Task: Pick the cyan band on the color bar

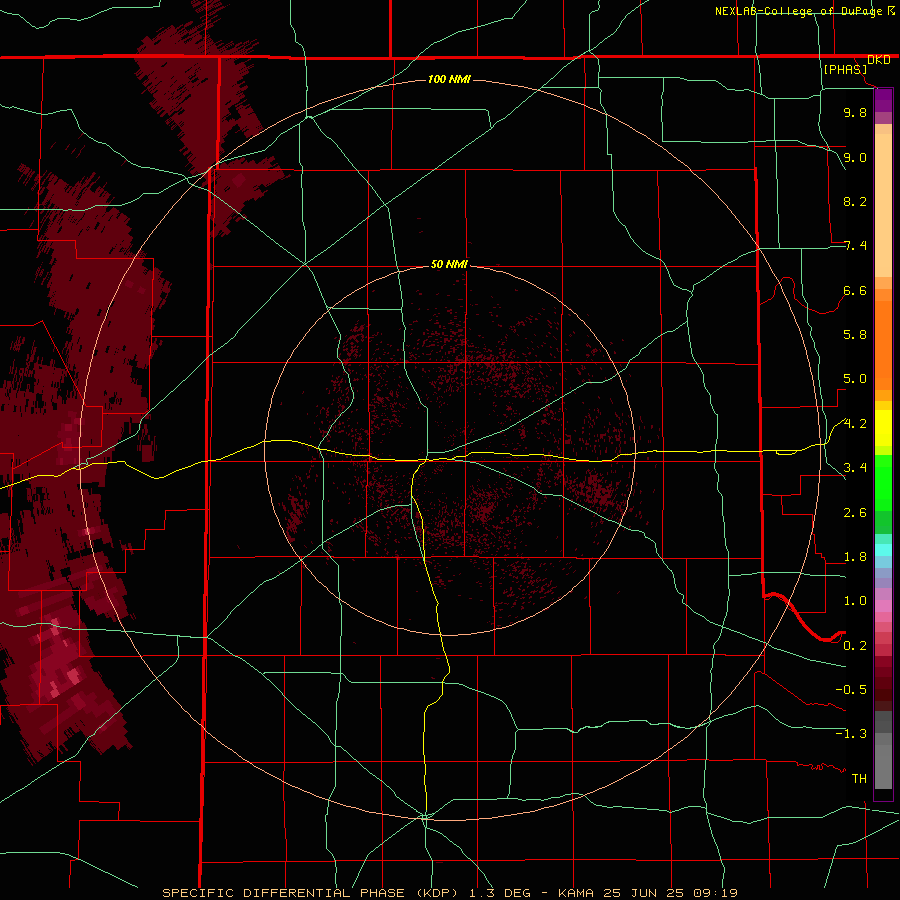Action: pyautogui.click(x=883, y=550)
